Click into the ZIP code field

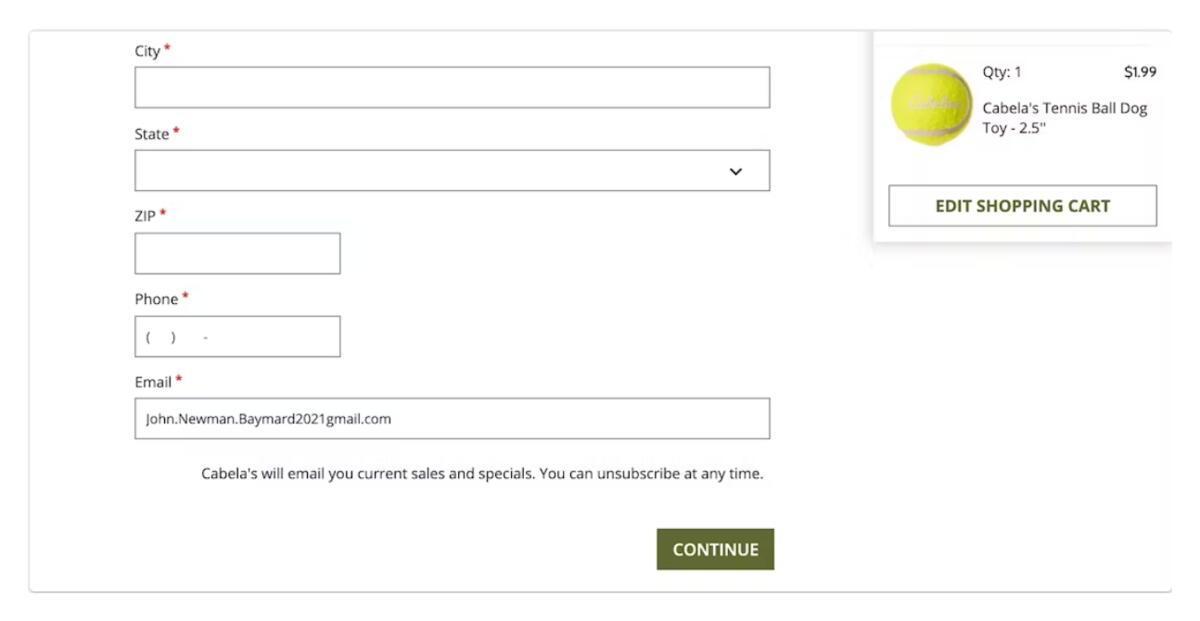pos(237,253)
